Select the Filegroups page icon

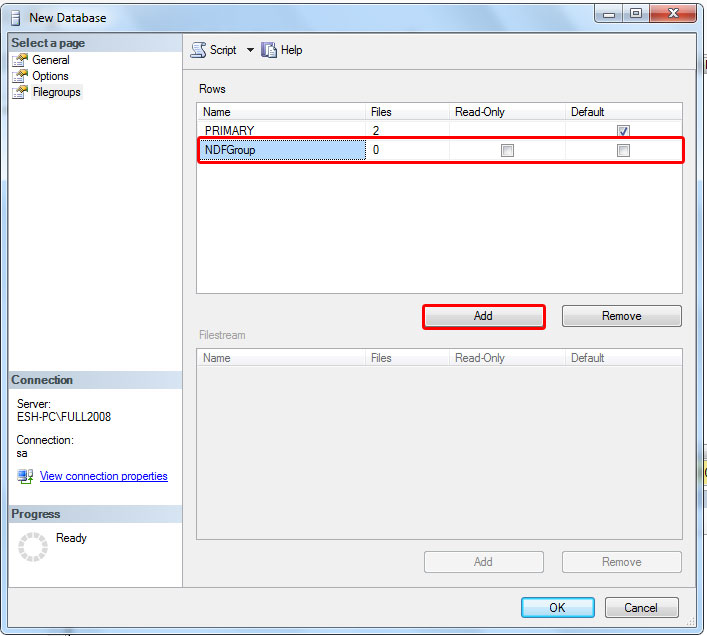[20, 92]
